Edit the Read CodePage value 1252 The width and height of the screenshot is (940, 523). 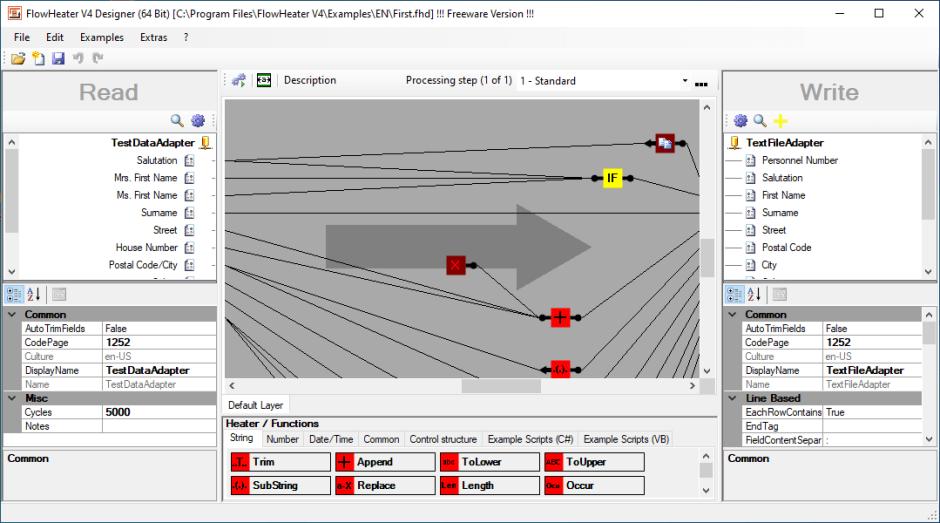click(159, 342)
